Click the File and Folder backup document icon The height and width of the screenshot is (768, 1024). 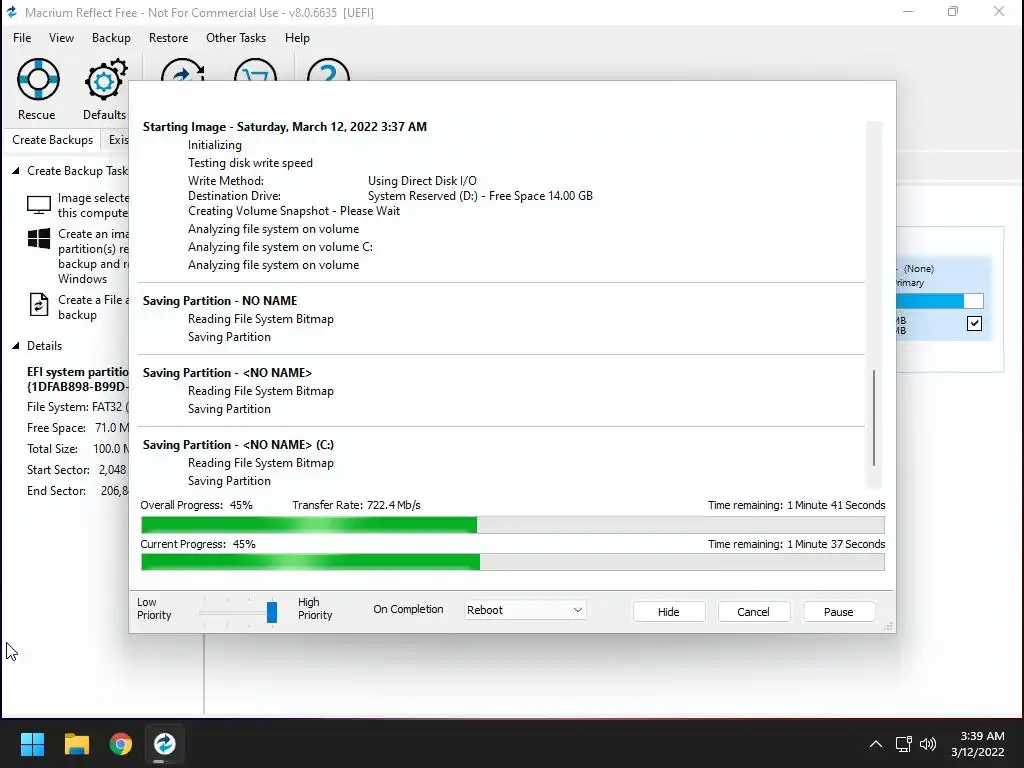click(39, 305)
